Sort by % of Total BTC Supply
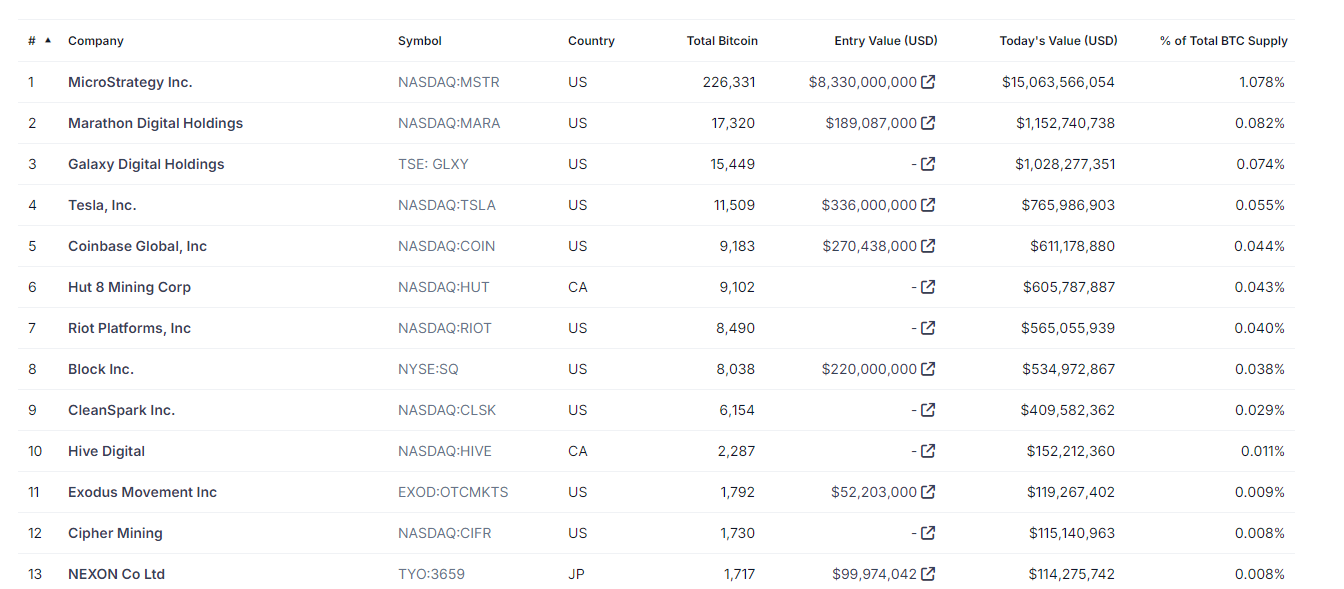The image size is (1344, 589). coord(1223,41)
